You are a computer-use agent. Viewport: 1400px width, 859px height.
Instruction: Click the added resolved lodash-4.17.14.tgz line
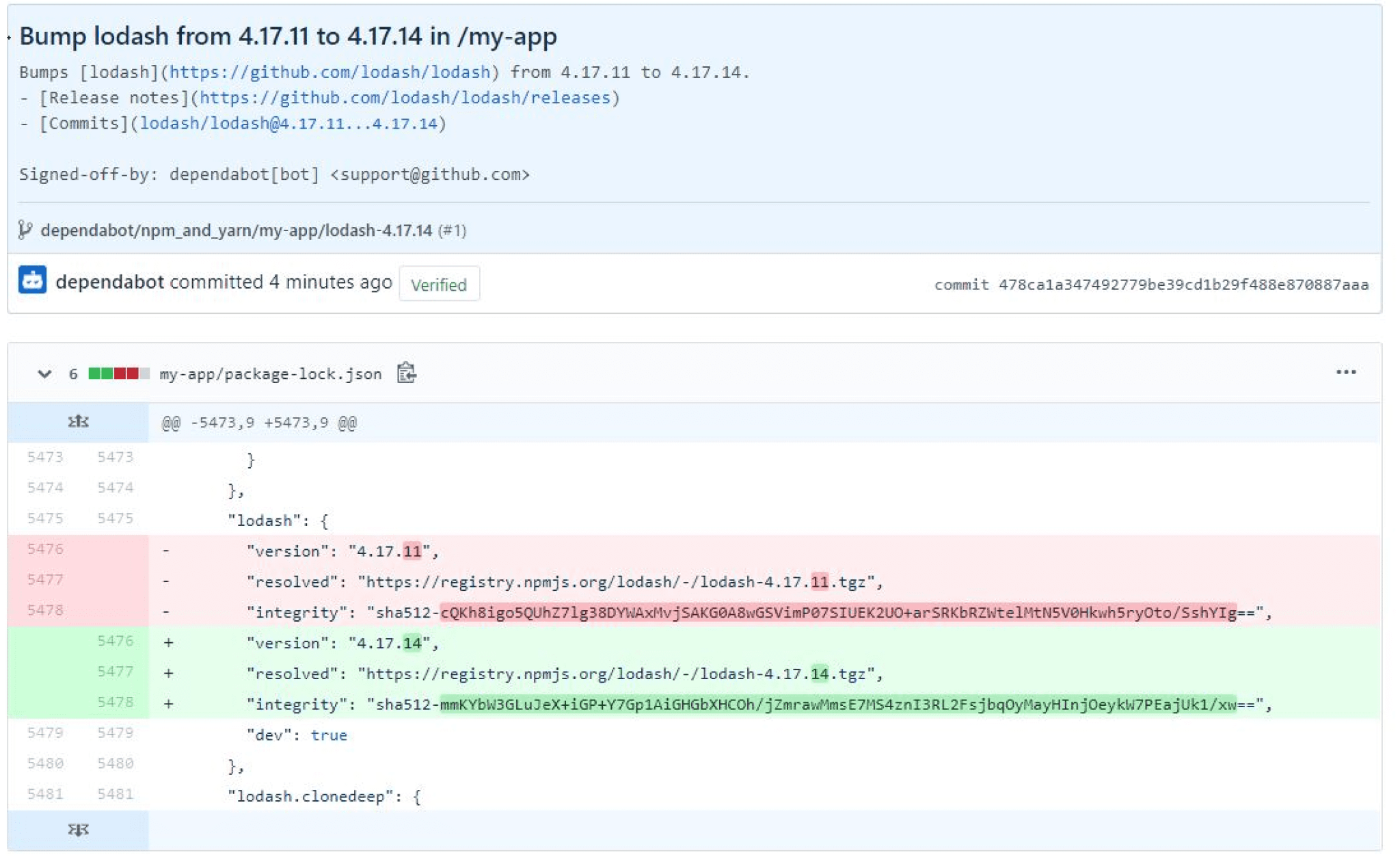pos(764,673)
